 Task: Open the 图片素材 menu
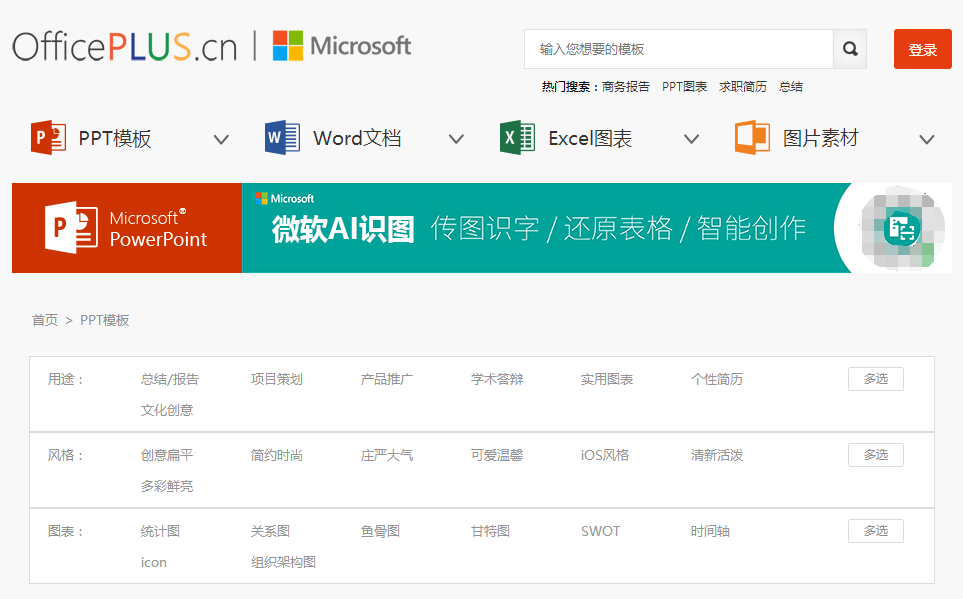point(821,139)
